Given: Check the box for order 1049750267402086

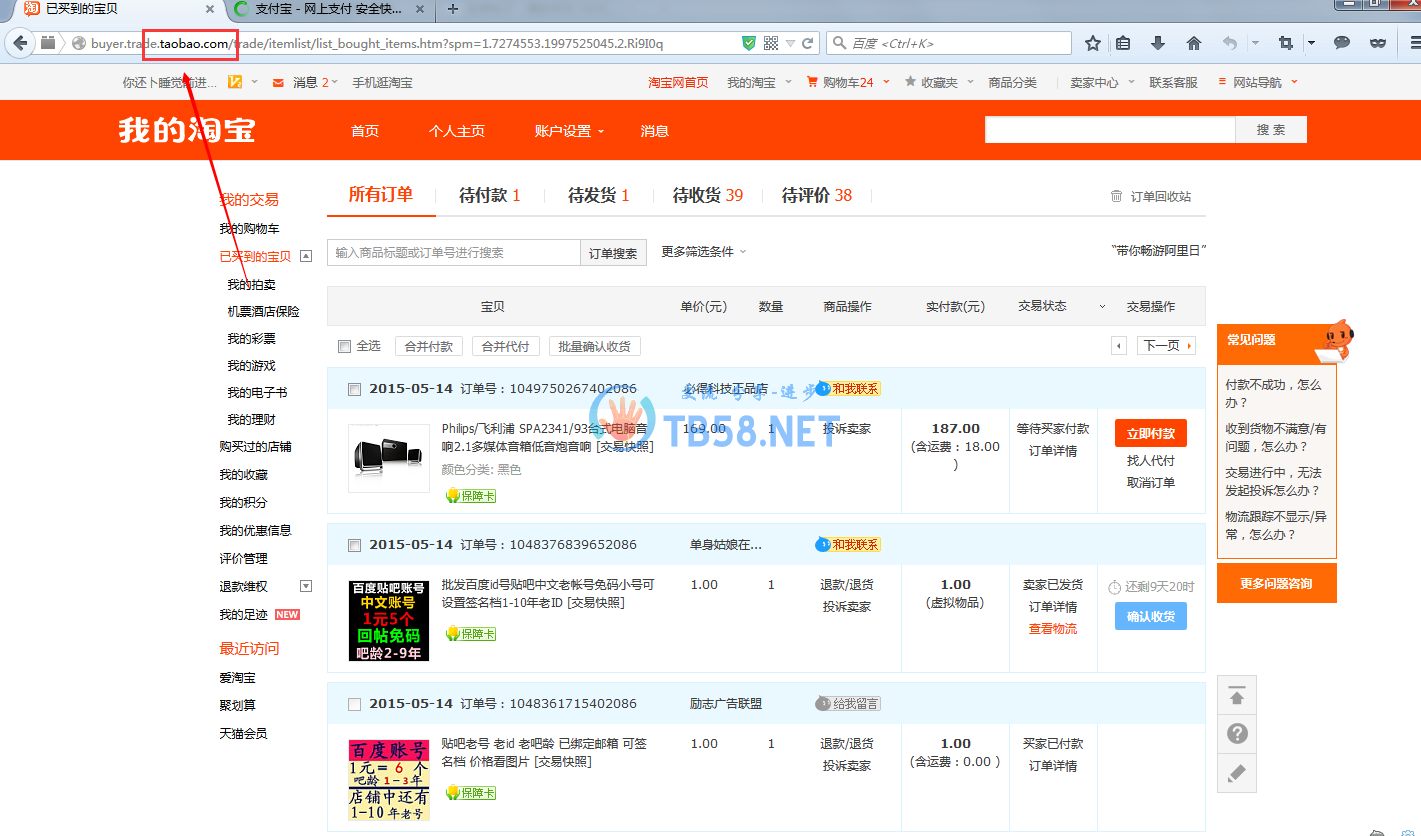Looking at the screenshot, I should click(x=354, y=389).
